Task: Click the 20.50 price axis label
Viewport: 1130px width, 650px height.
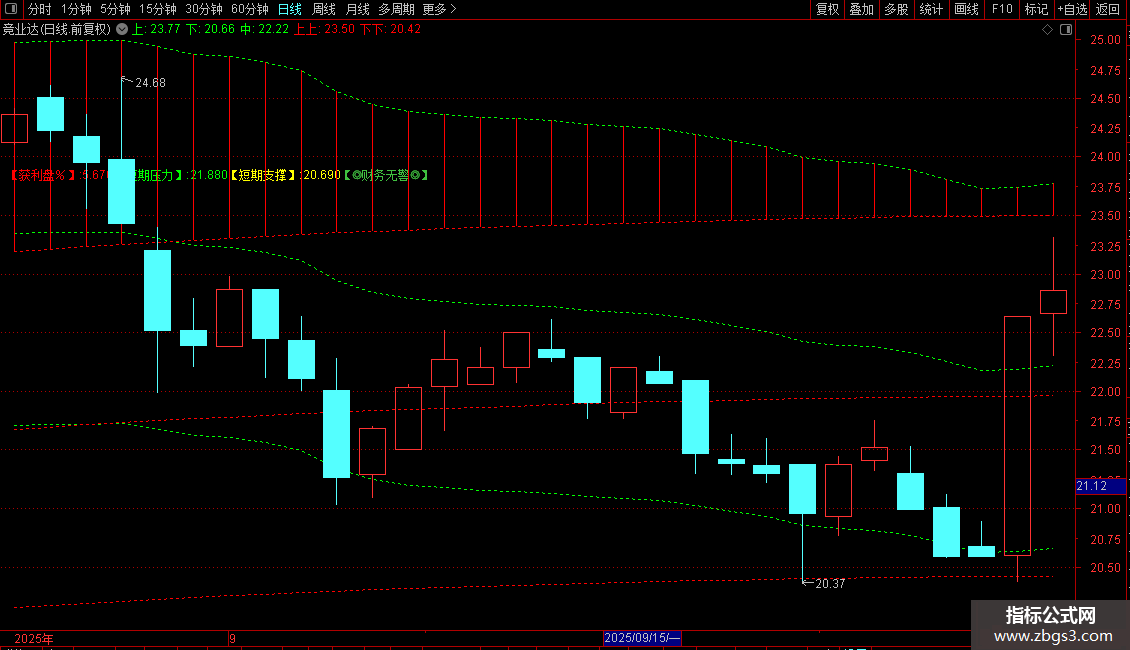Action: [1105, 568]
